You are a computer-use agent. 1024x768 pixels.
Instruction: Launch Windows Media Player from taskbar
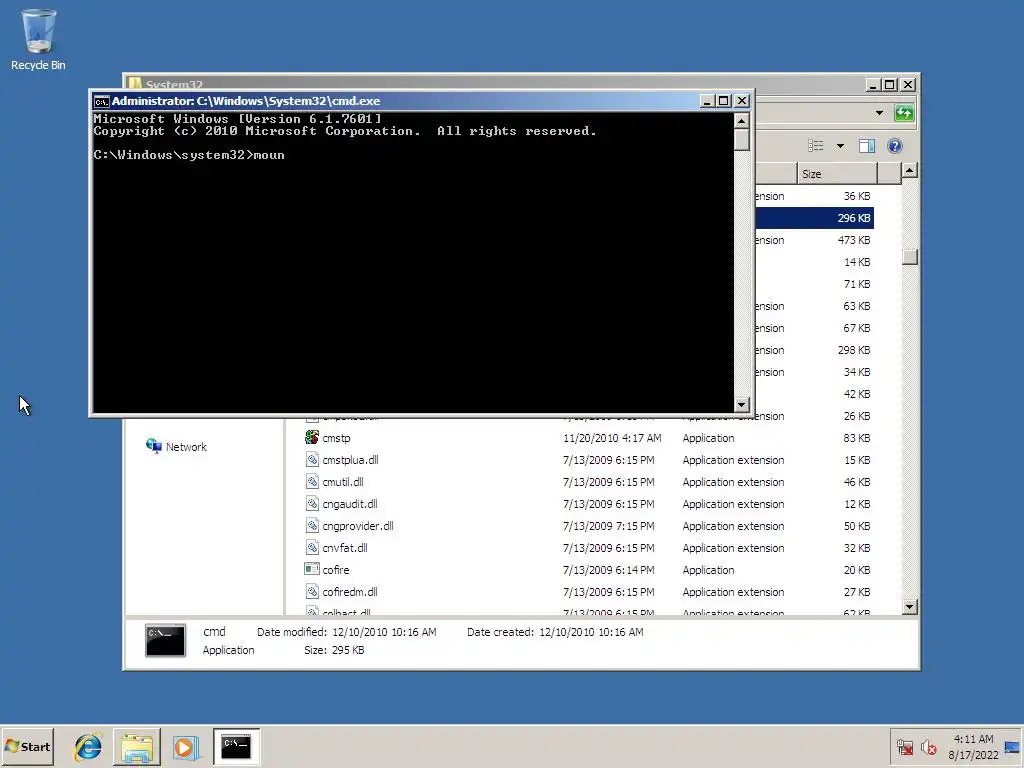pos(185,747)
